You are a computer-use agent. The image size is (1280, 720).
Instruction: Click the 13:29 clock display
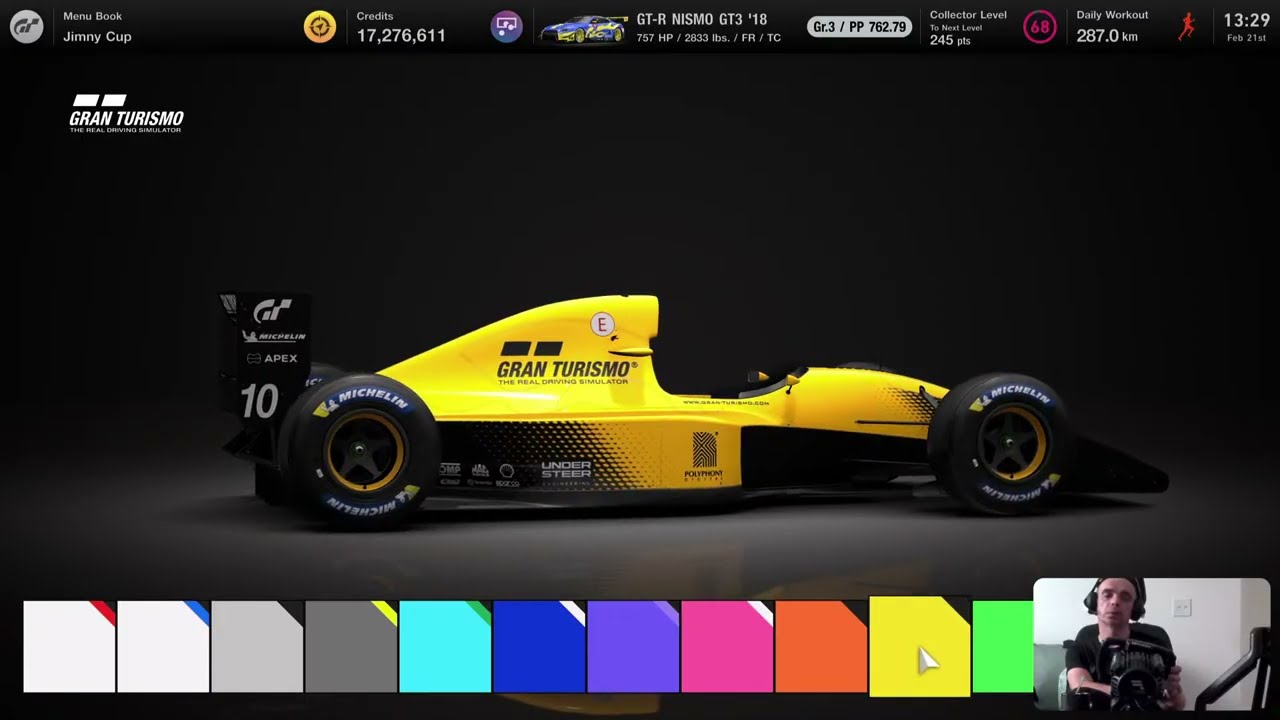click(x=1246, y=20)
